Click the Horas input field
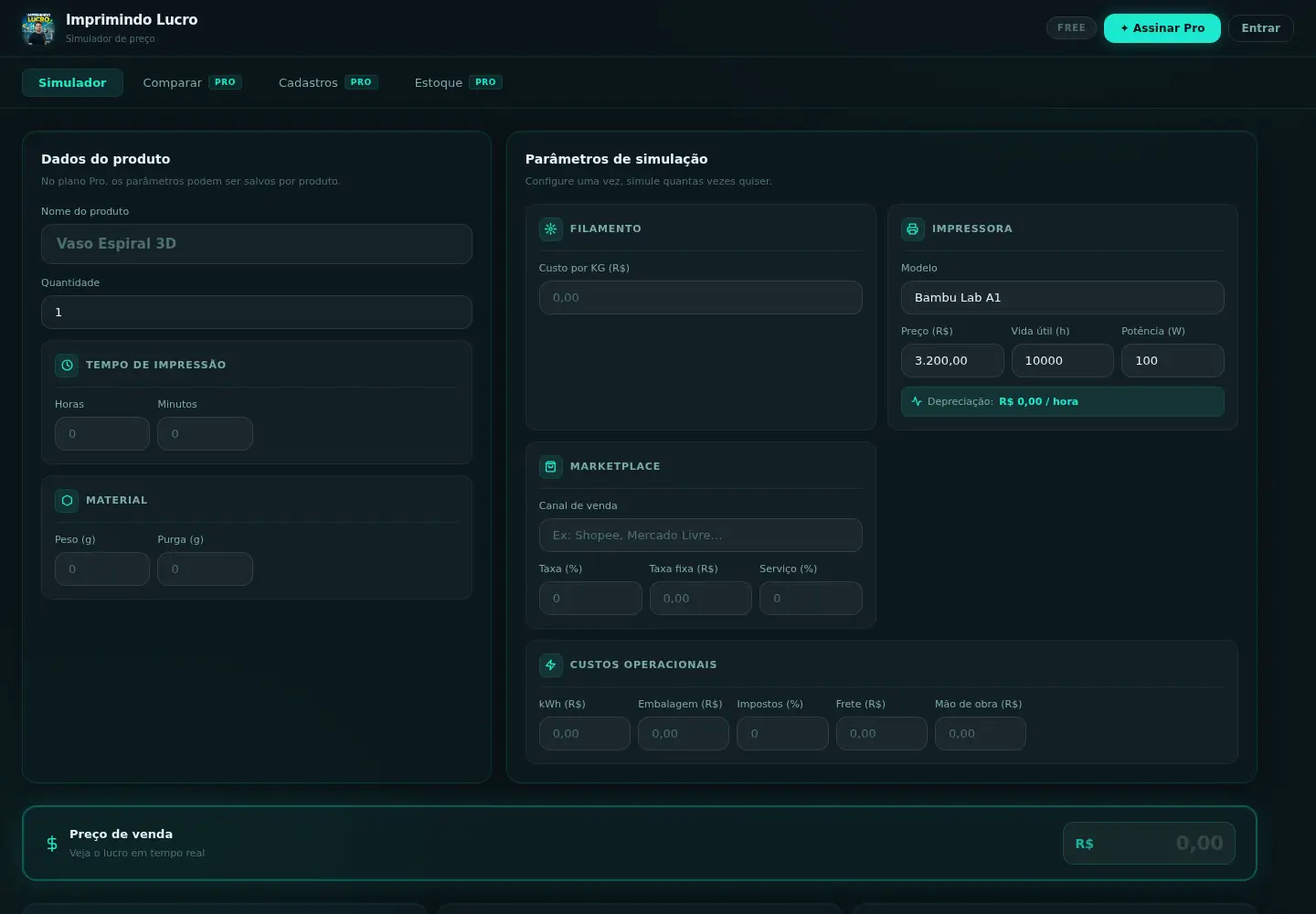This screenshot has width=1316, height=914. (x=102, y=434)
